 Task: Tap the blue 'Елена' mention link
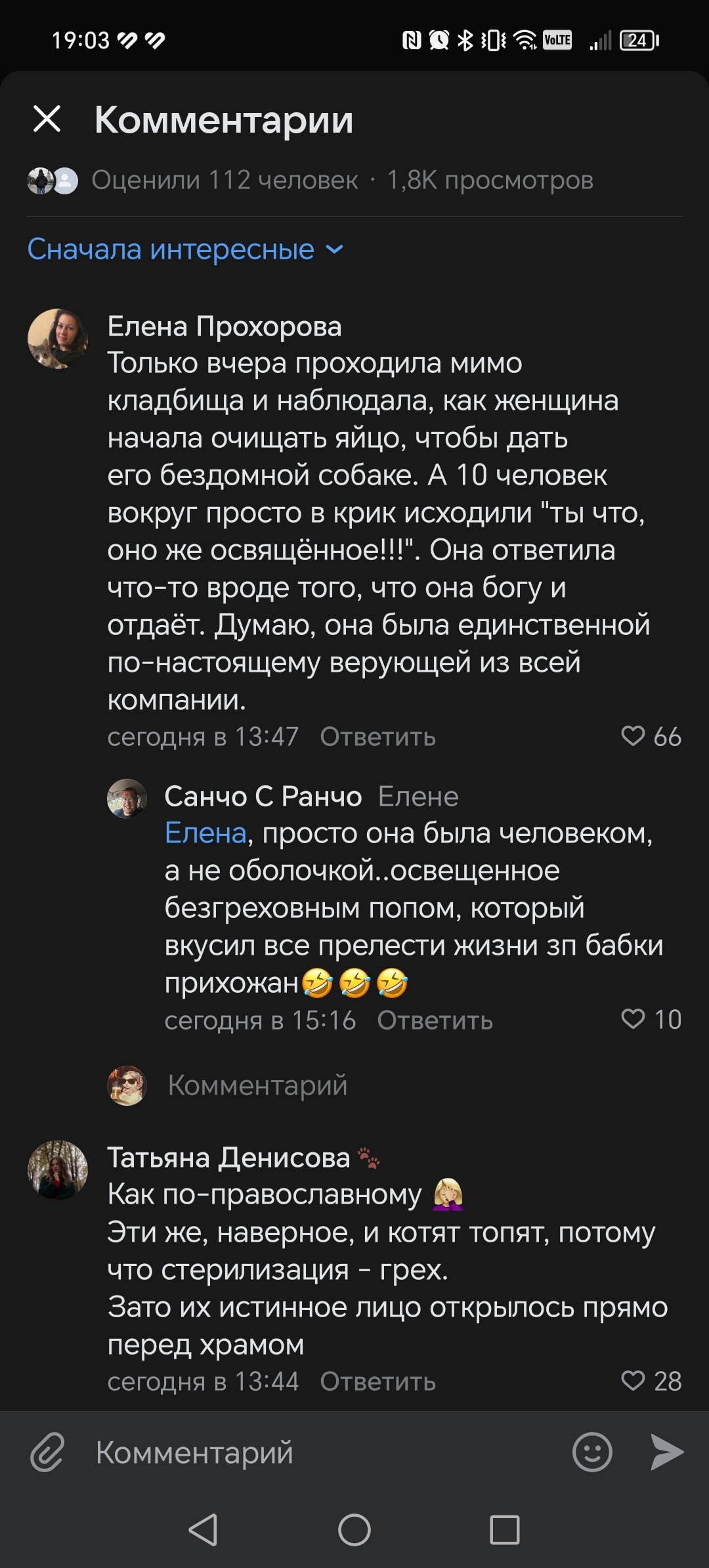(205, 833)
